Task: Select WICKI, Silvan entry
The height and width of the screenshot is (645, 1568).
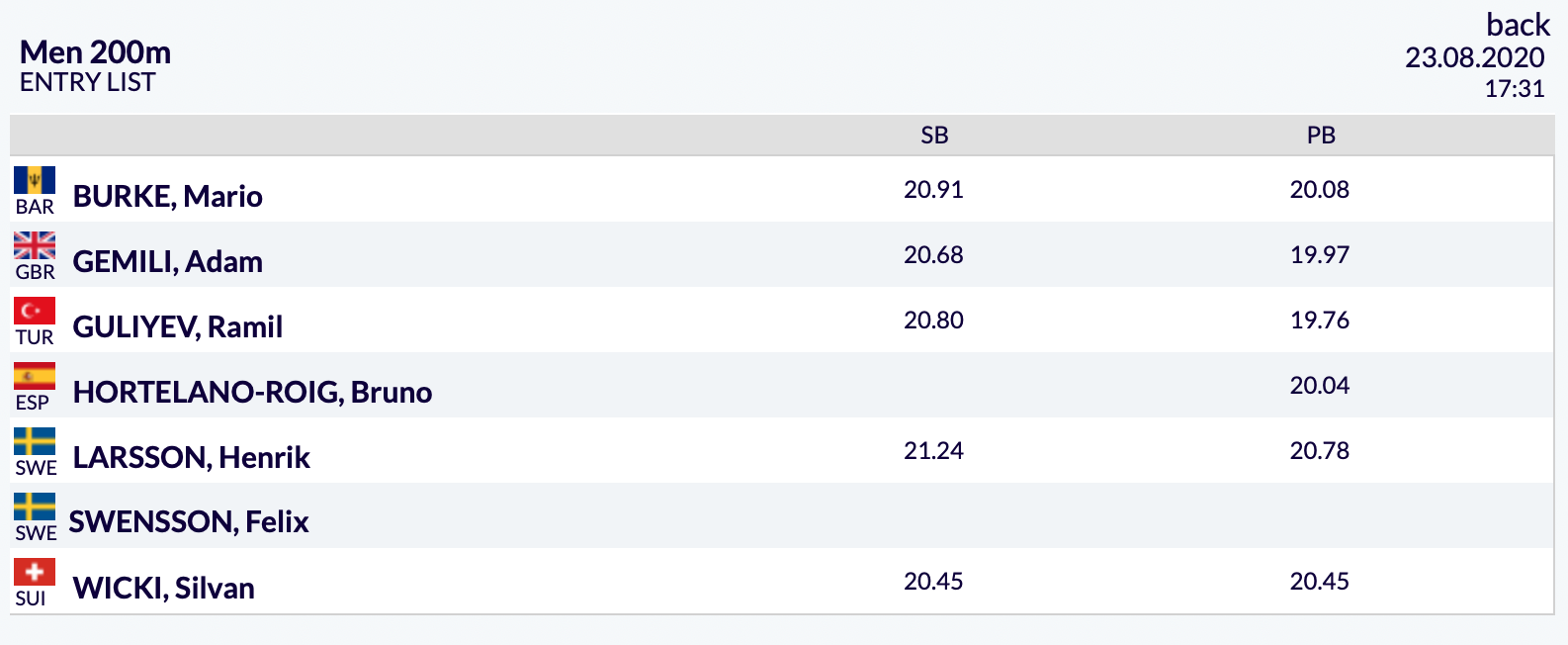Action: [x=164, y=588]
